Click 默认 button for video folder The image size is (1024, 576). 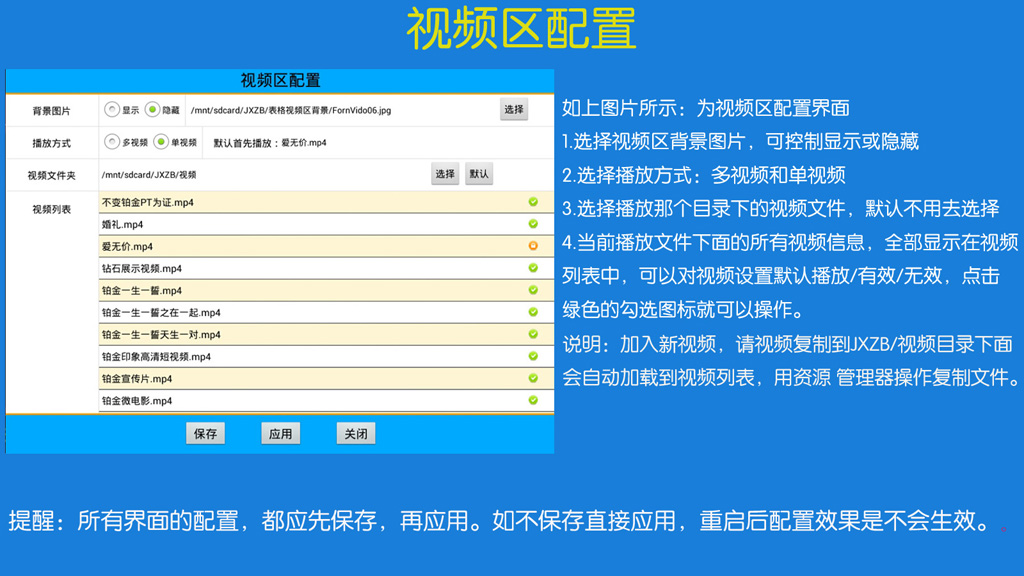click(479, 174)
